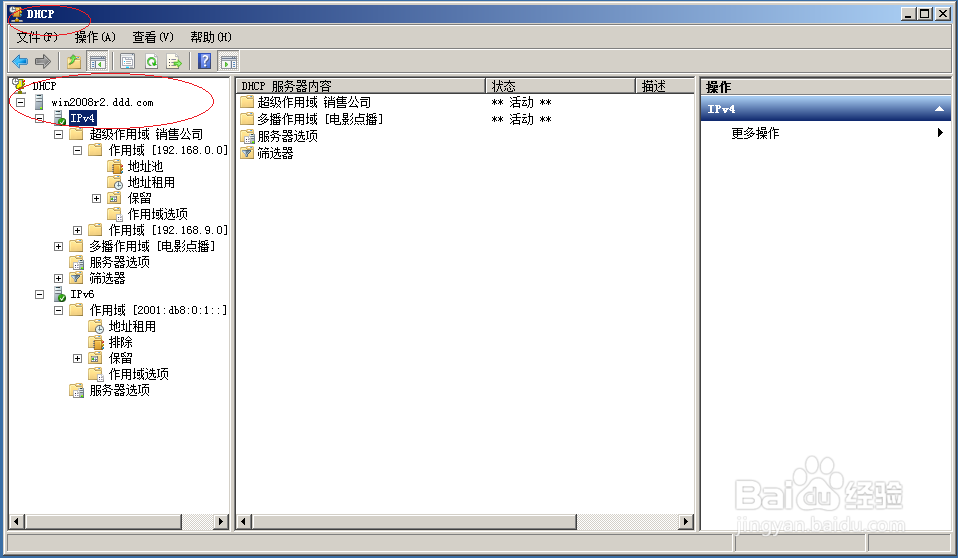Open 更多操作 in the actions pane

[x=755, y=133]
